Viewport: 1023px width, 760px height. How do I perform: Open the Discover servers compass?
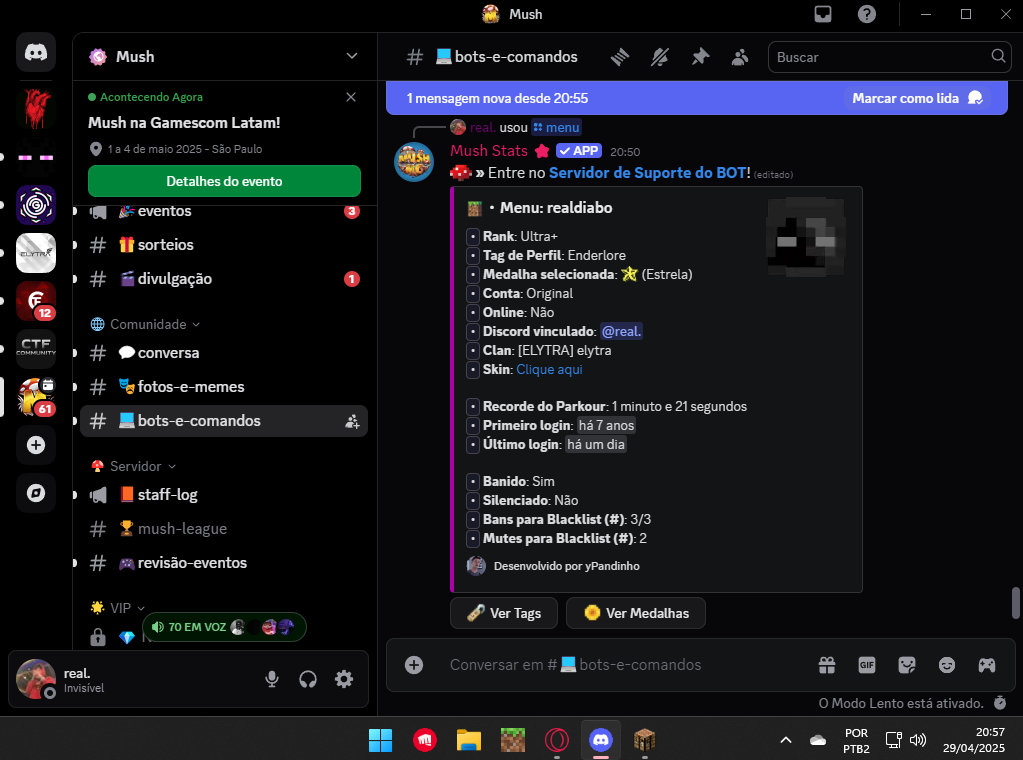36,493
